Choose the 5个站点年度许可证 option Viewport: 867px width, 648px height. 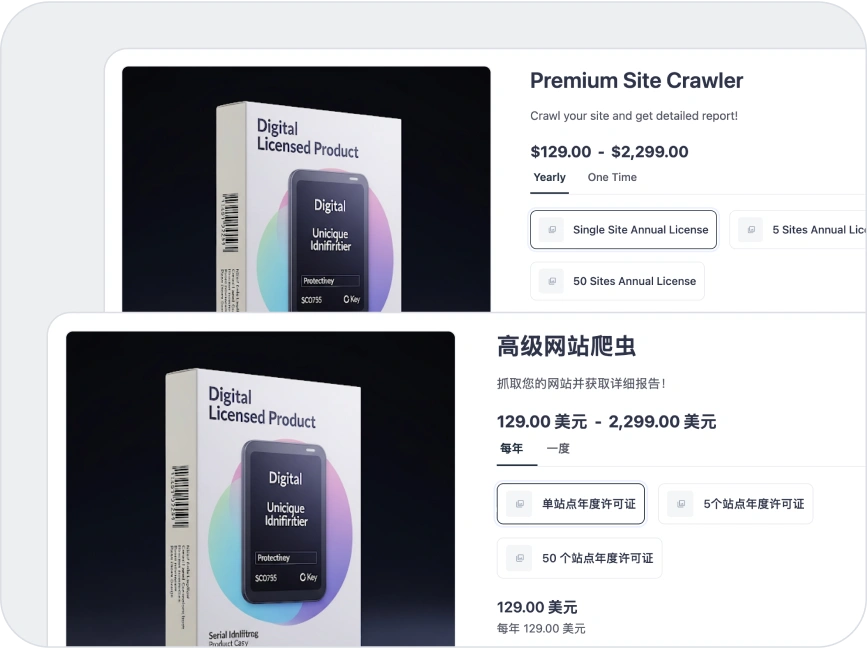pos(735,504)
